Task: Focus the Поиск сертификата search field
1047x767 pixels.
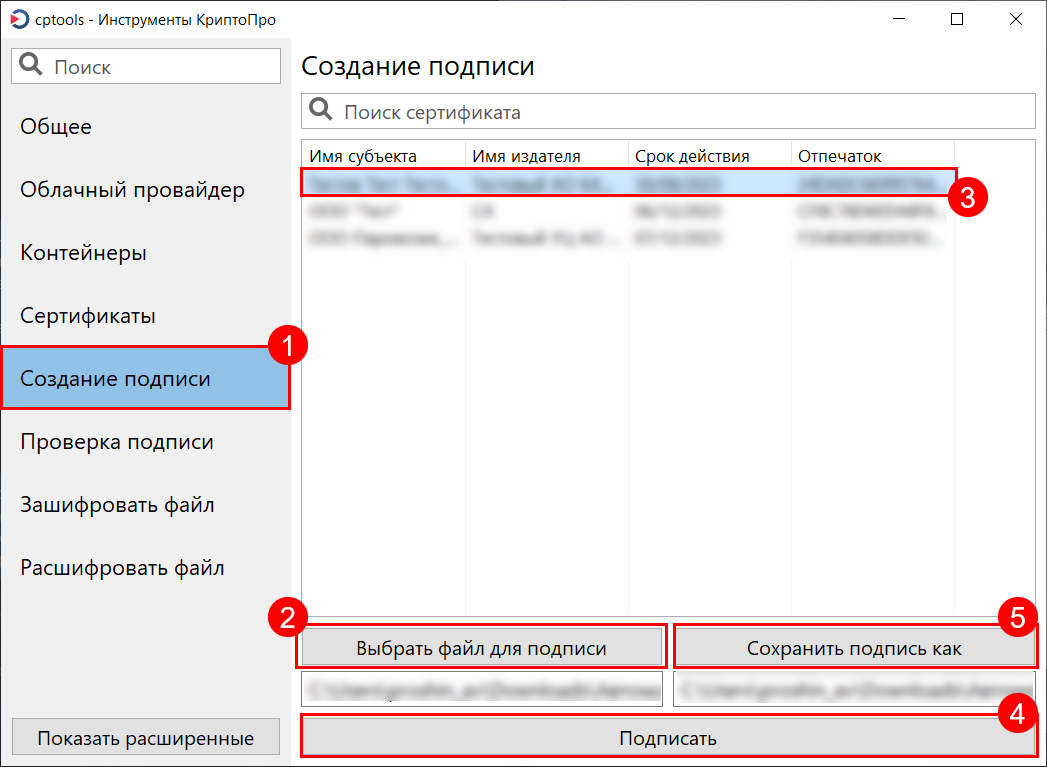Action: (680, 112)
